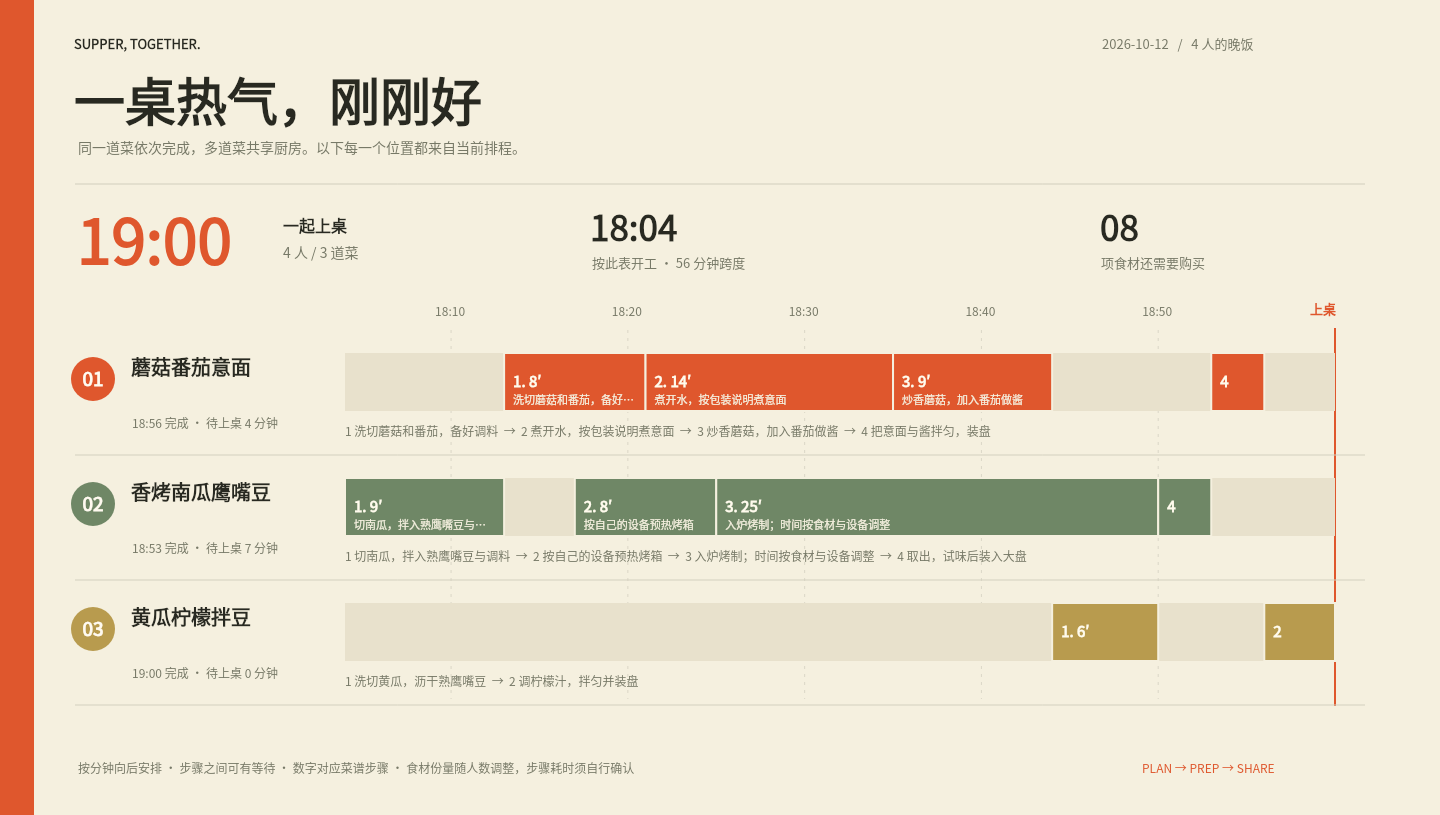Click the main title "一桌热气，刚刚好"
1440x815 pixels.
point(278,102)
